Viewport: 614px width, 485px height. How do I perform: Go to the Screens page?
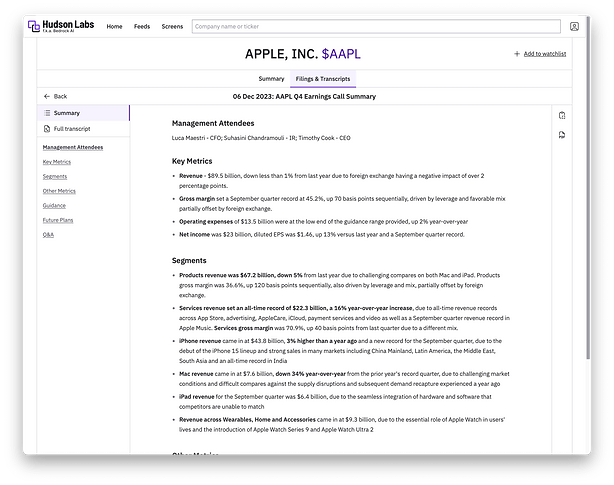pos(172,26)
